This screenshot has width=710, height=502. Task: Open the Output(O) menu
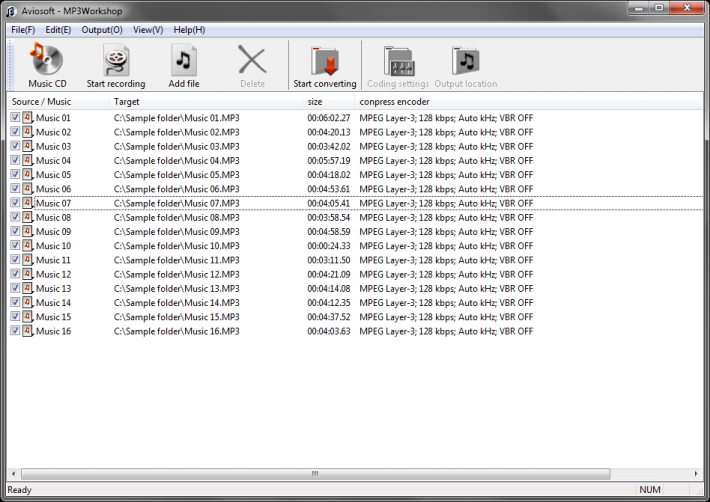click(102, 30)
